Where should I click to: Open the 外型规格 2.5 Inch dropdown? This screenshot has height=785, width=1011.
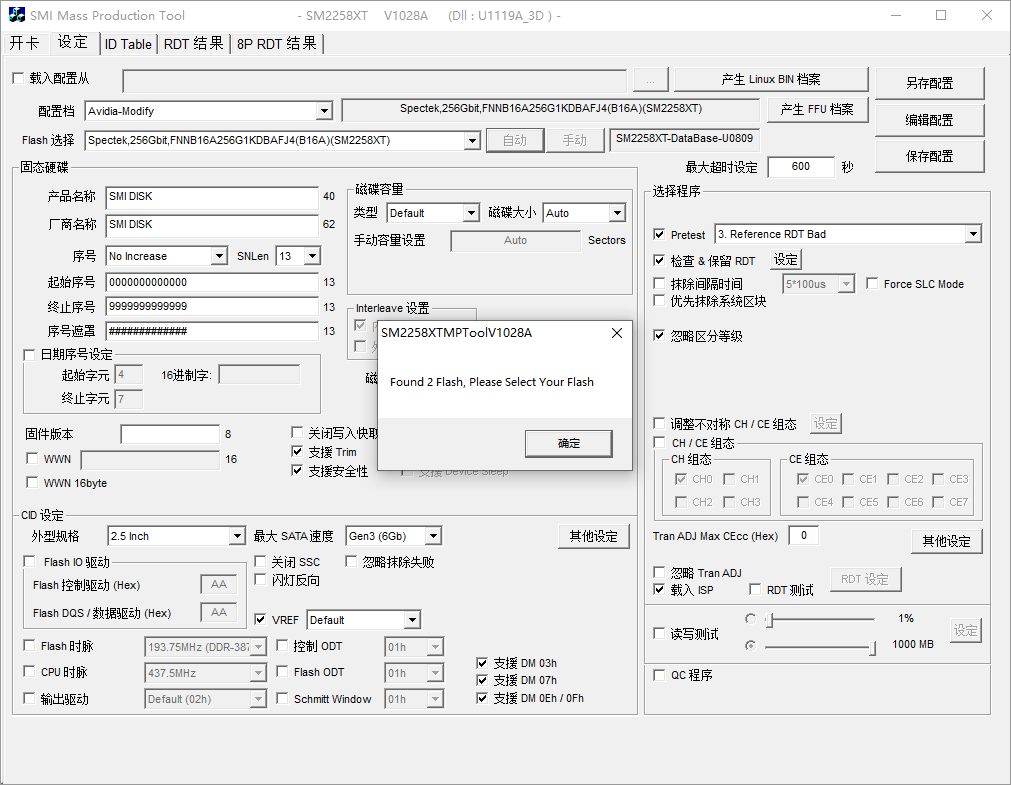click(x=236, y=537)
